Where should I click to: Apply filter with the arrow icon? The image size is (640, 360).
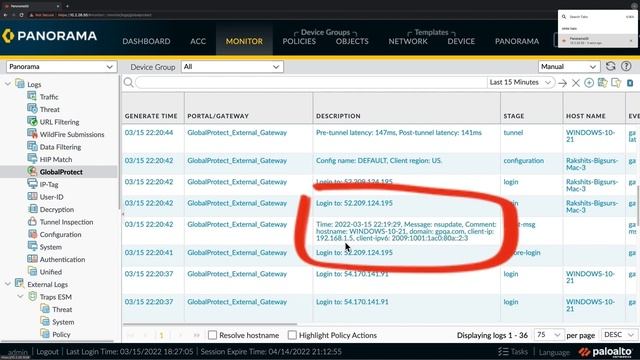[x=562, y=83]
